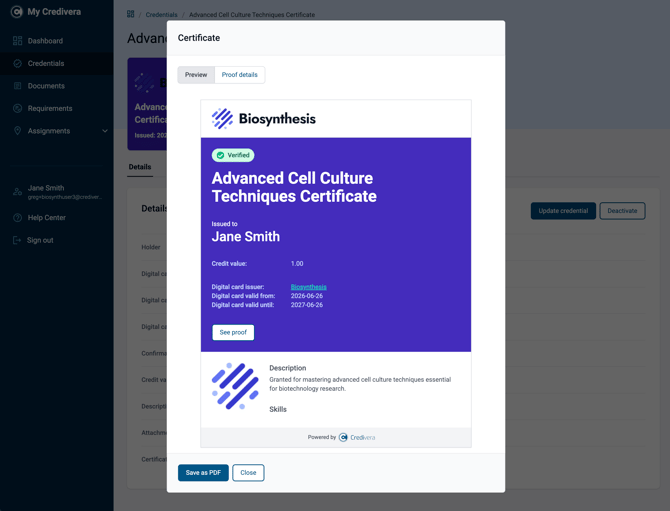This screenshot has height=511, width=670.
Task: Close the Certificate dialog
Action: [248, 473]
